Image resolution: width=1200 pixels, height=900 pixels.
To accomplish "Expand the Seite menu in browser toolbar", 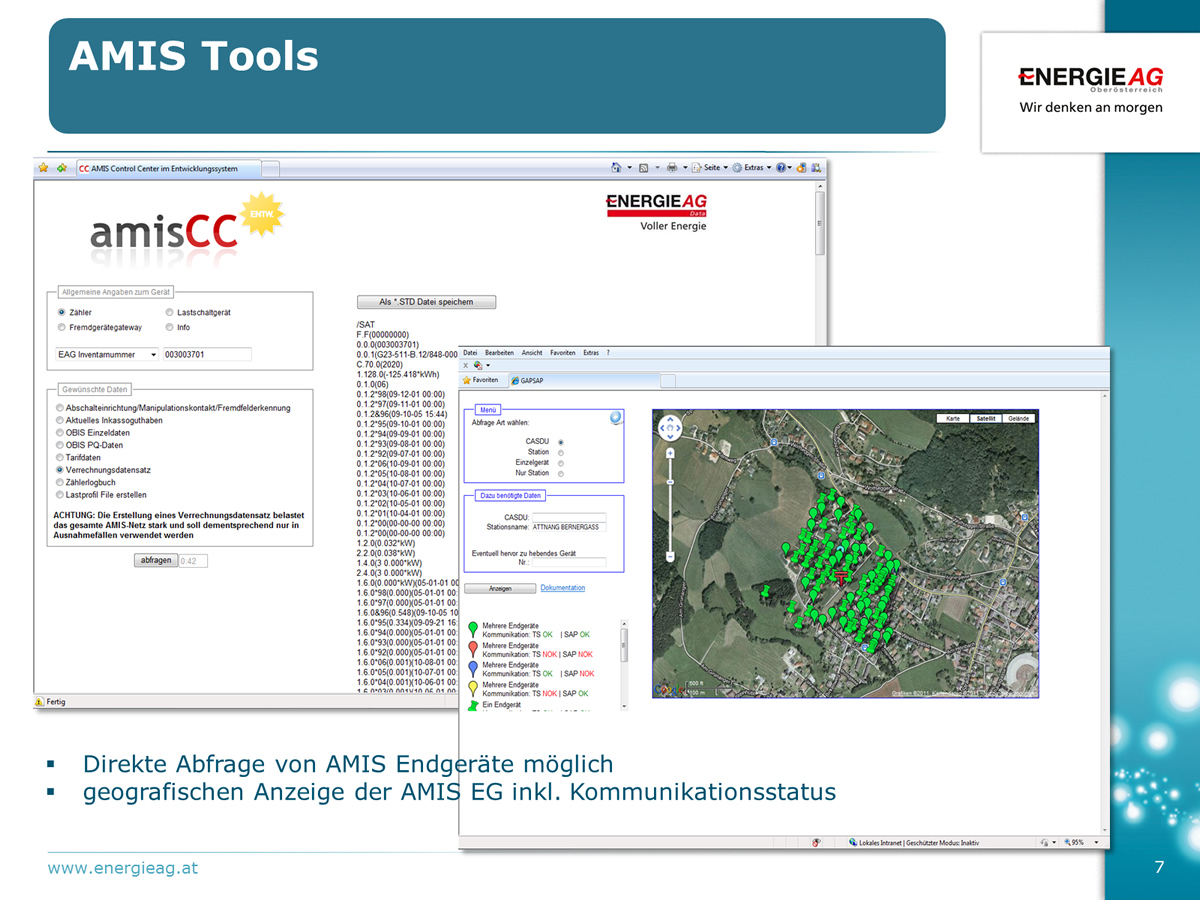I will tap(711, 168).
